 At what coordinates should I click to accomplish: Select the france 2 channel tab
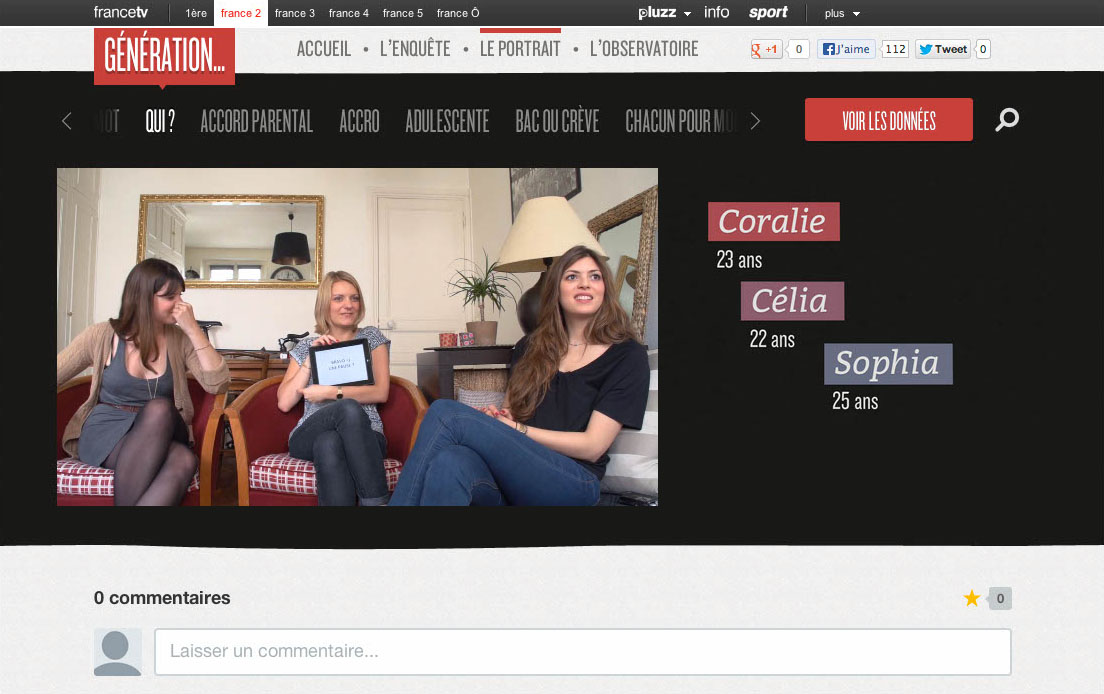pos(241,13)
